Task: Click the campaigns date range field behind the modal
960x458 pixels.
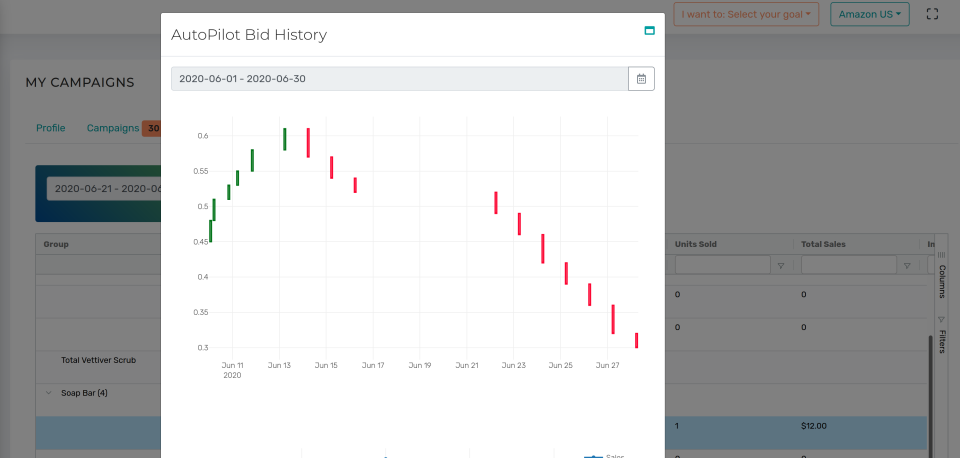Action: coord(103,188)
